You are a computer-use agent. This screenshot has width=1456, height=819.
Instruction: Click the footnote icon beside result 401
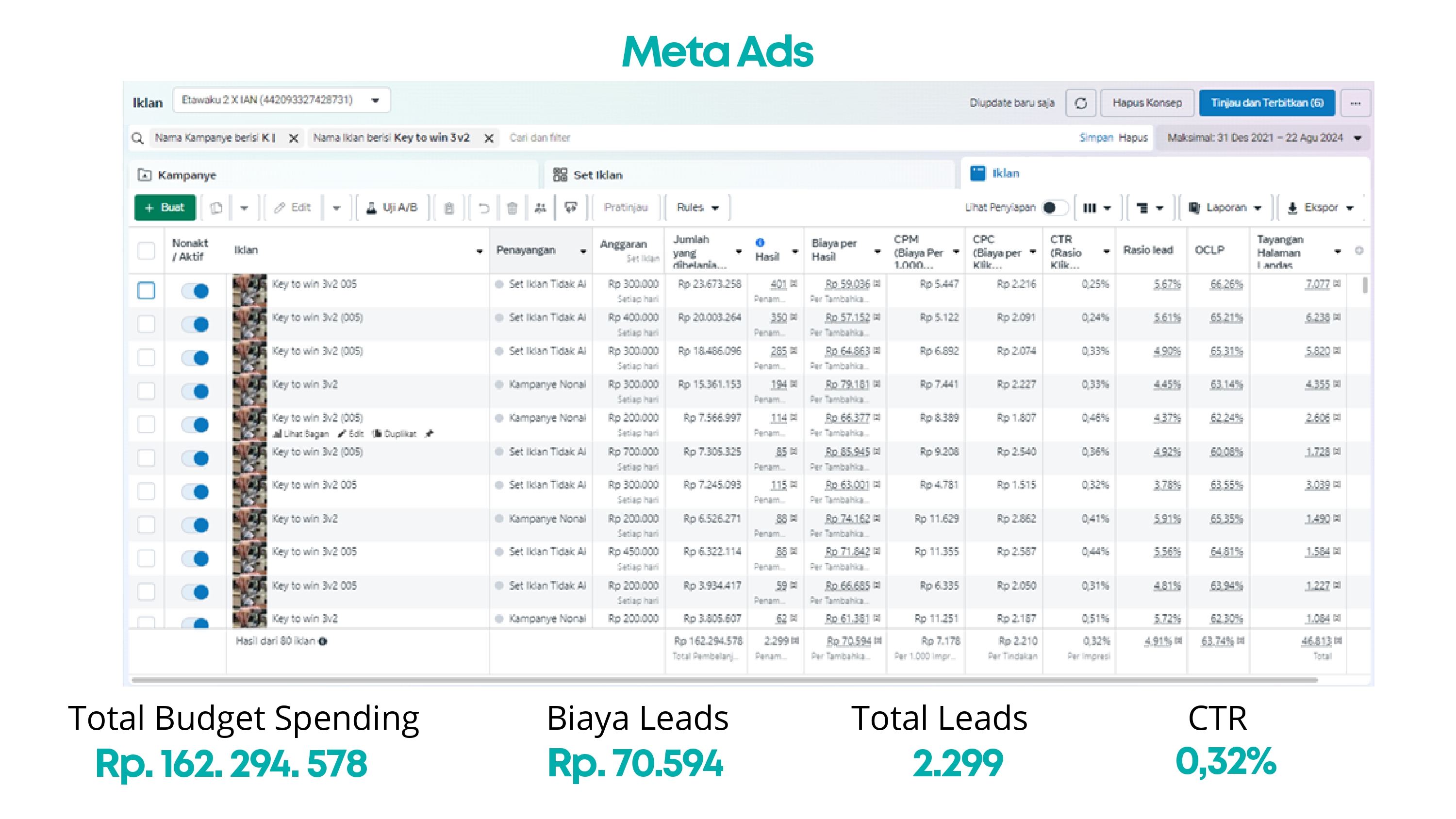click(x=794, y=284)
